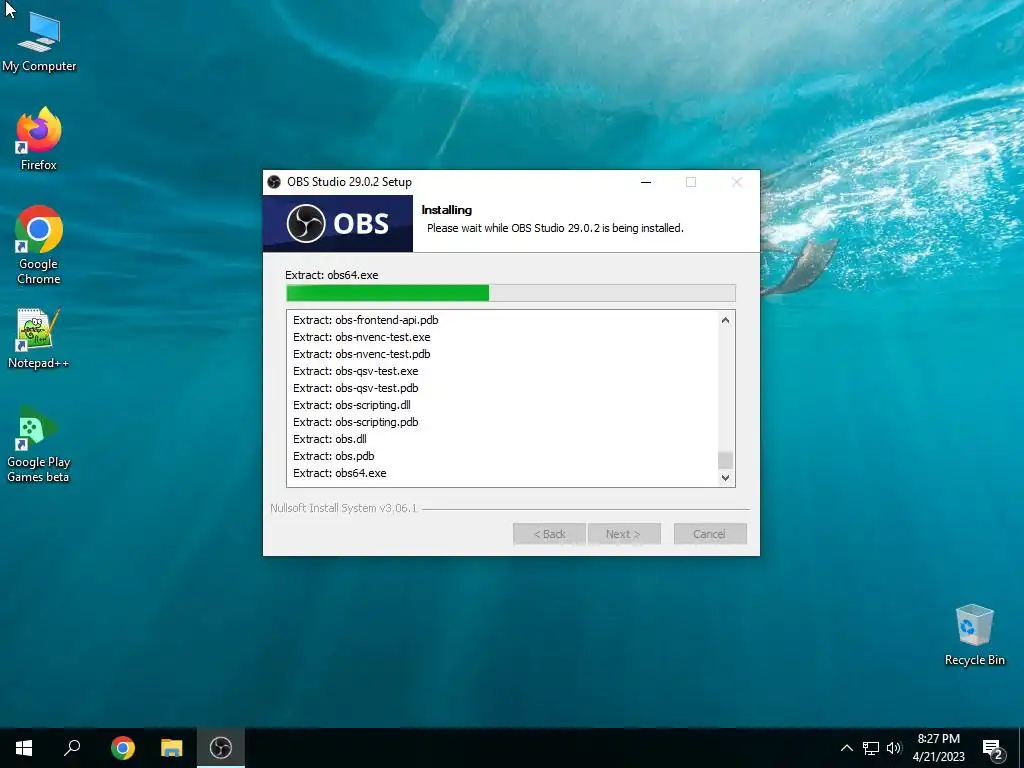This screenshot has height=768, width=1024.
Task: Click the green installation progress bar
Action: pyautogui.click(x=511, y=293)
